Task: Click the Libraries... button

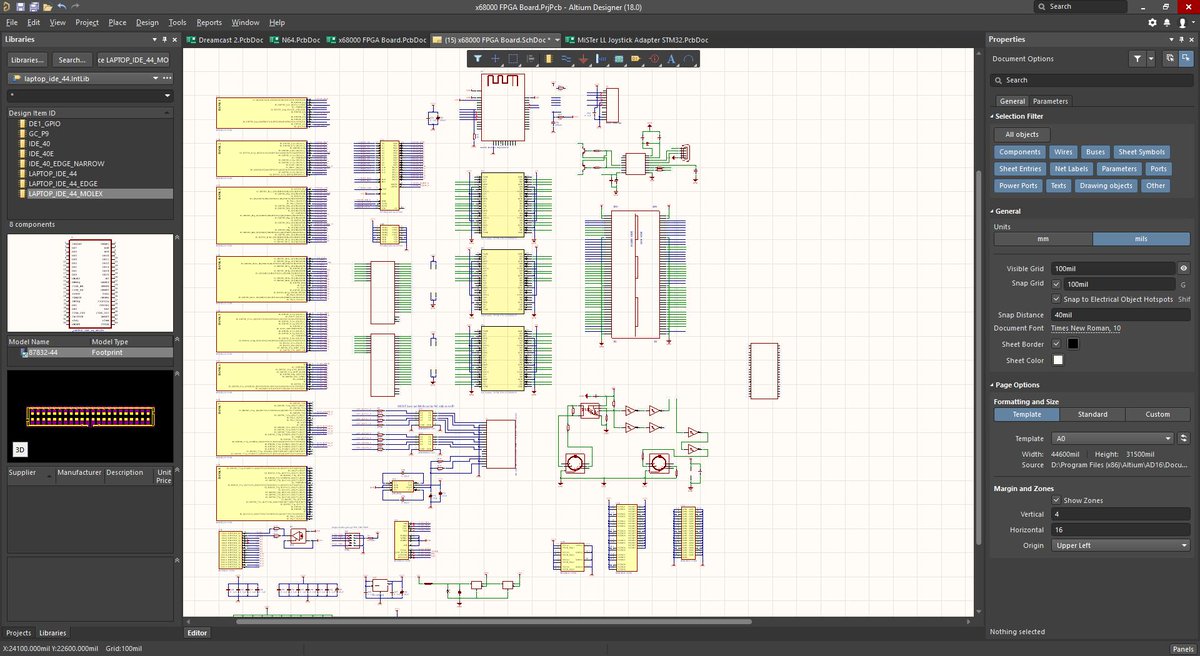Action: tap(27, 60)
